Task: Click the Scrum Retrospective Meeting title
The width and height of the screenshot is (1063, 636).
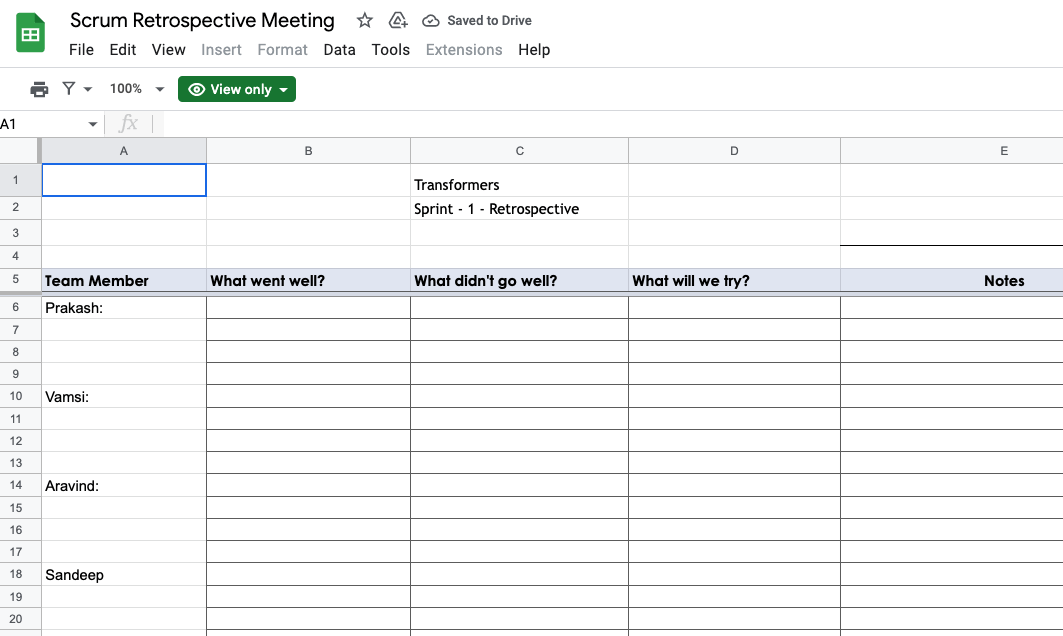Action: point(202,21)
